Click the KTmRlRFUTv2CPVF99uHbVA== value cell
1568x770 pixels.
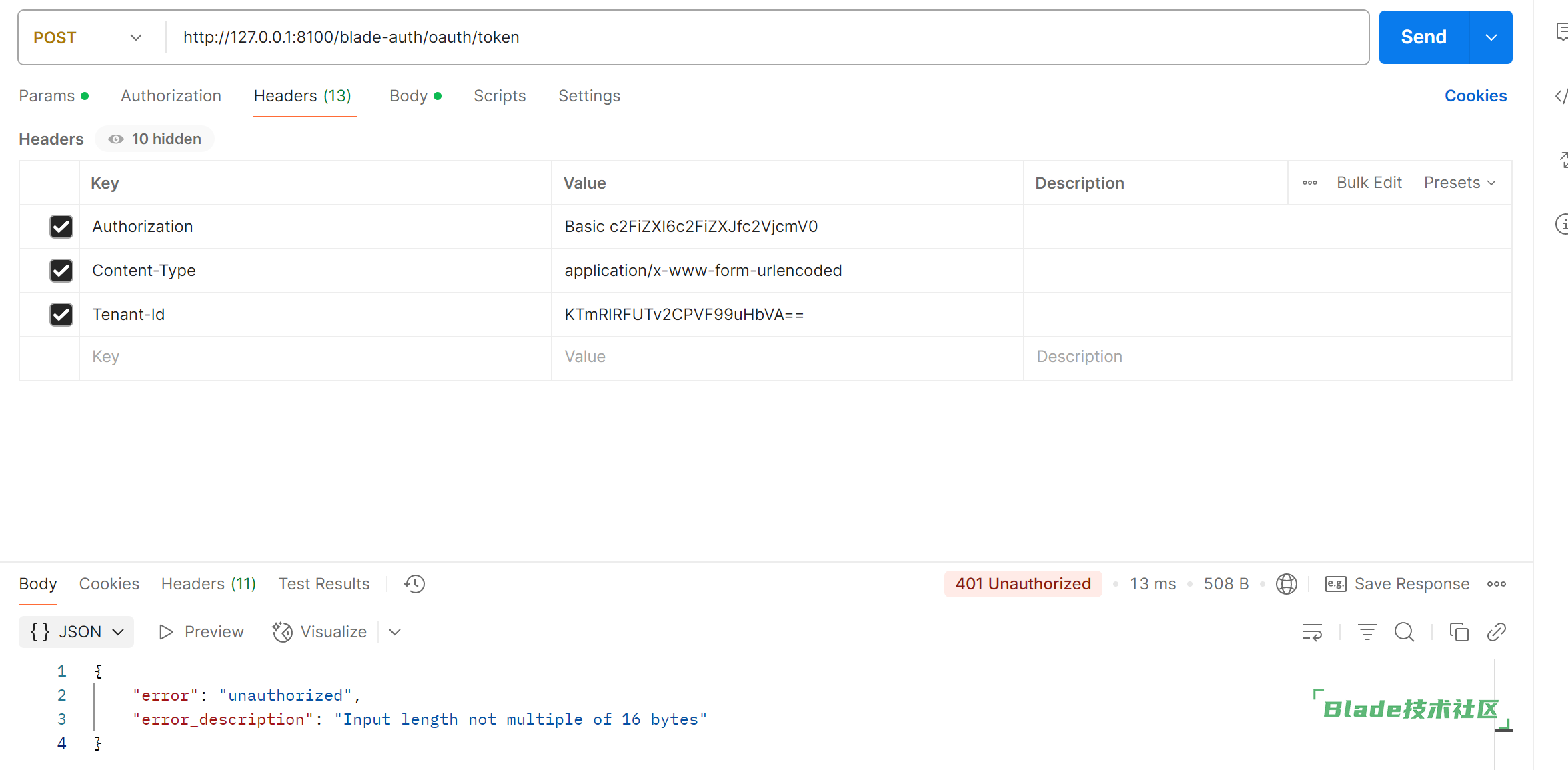pos(787,315)
